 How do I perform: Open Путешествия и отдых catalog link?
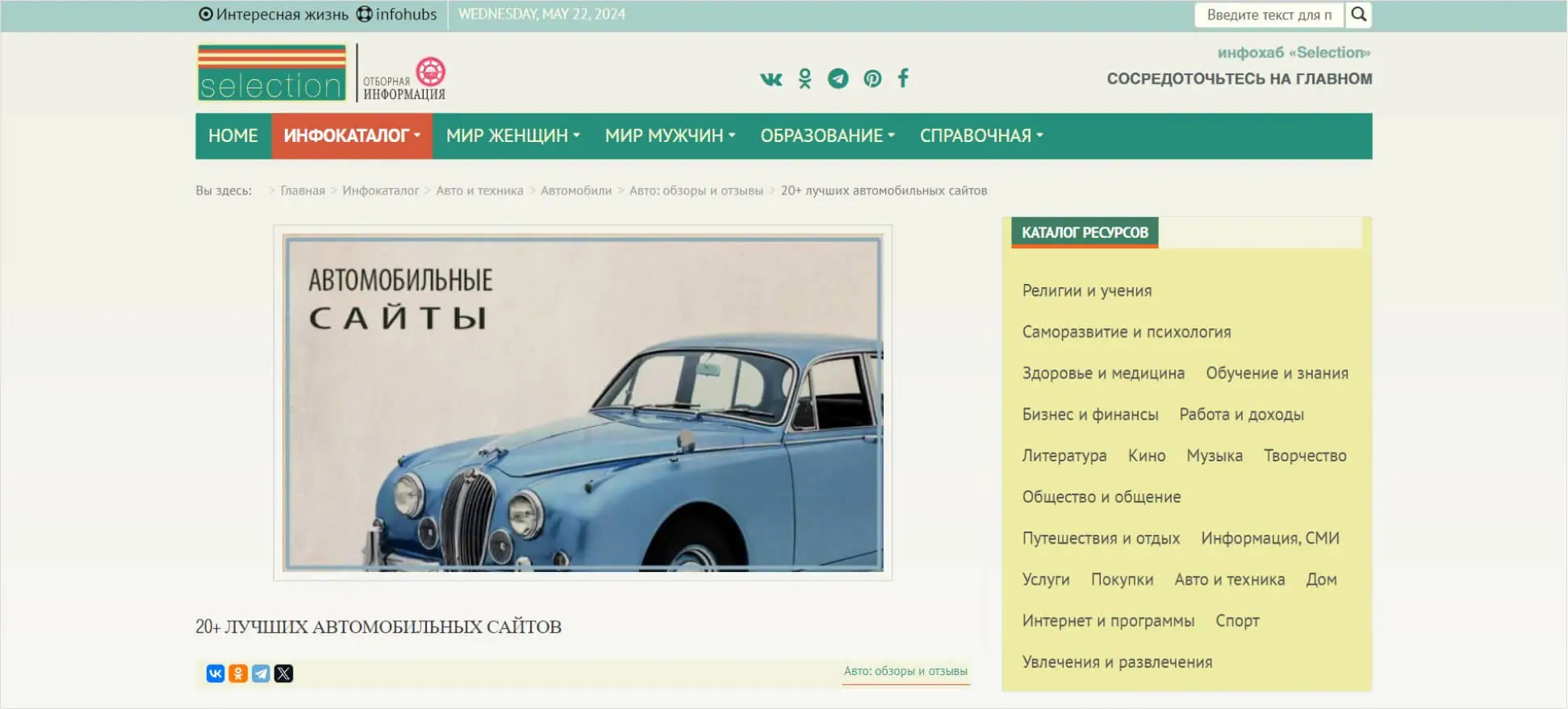click(x=1101, y=538)
